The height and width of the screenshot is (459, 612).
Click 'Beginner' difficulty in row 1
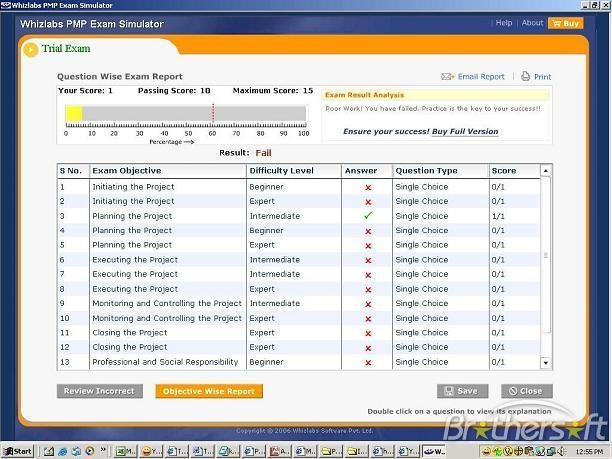click(266, 187)
